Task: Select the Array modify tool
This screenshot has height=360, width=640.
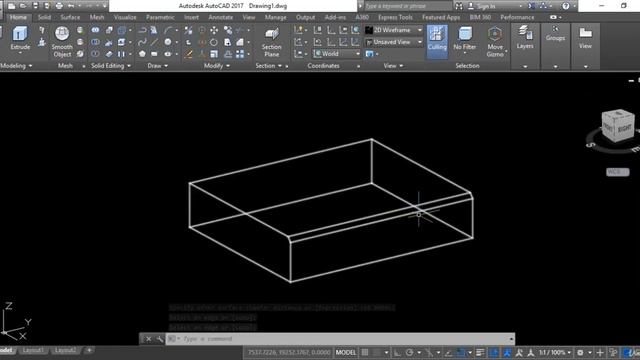Action: (240, 53)
